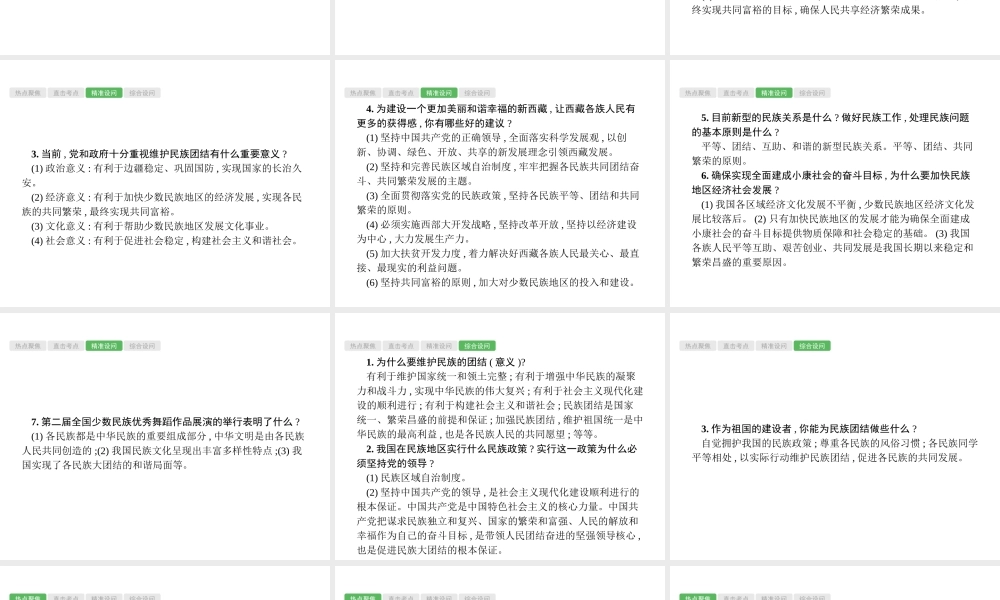
Task: Click line (4) 必须实施西部大开发战略
Action: pyautogui.click(x=497, y=231)
